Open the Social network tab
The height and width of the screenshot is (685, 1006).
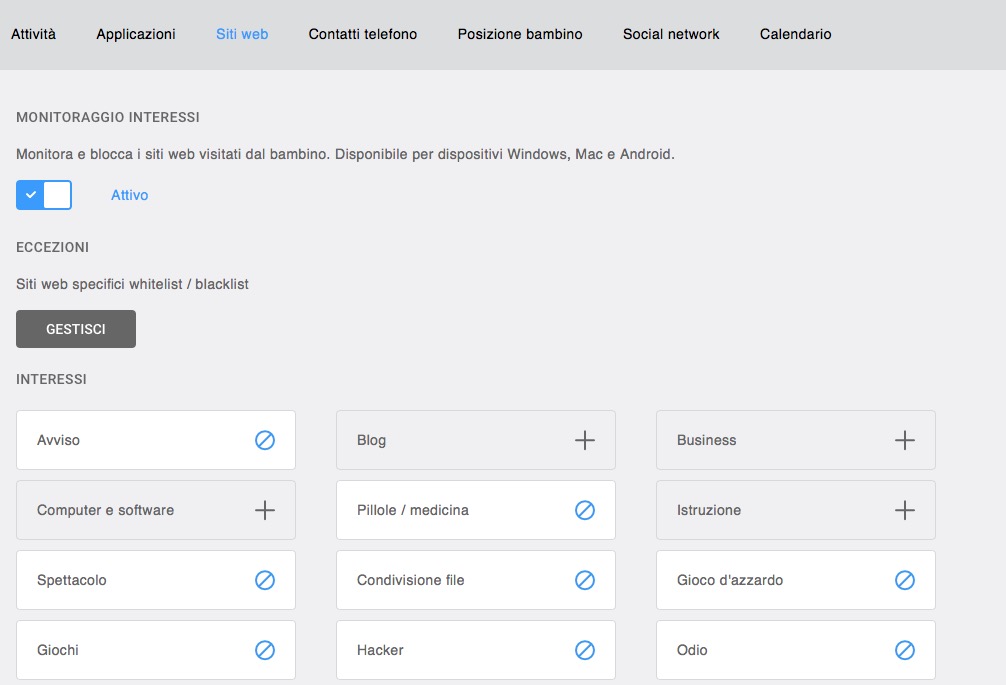coord(671,33)
